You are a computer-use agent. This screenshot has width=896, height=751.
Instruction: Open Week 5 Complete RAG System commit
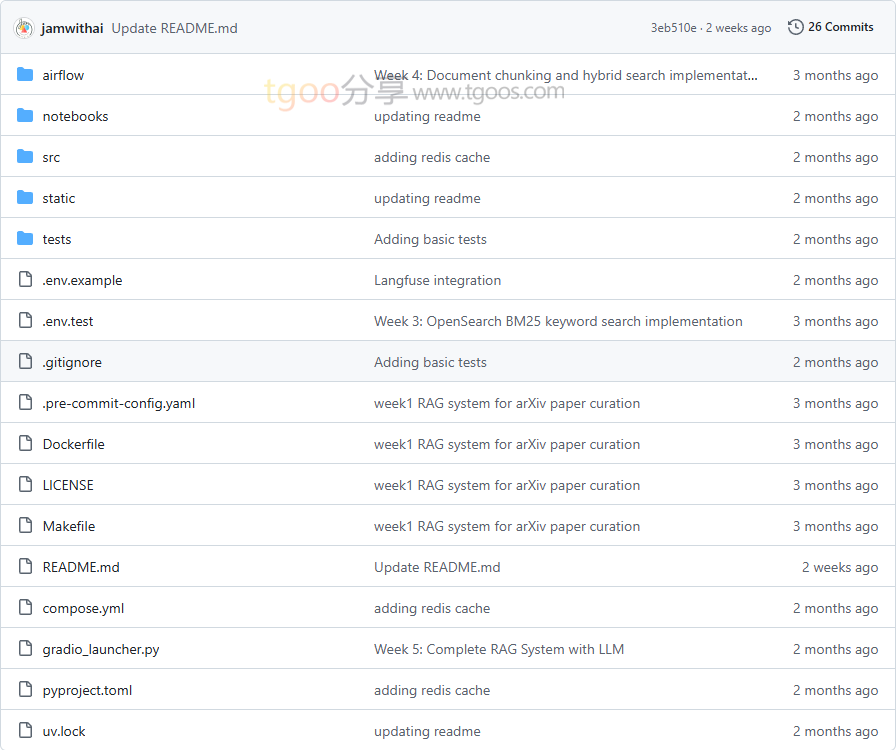click(x=498, y=649)
